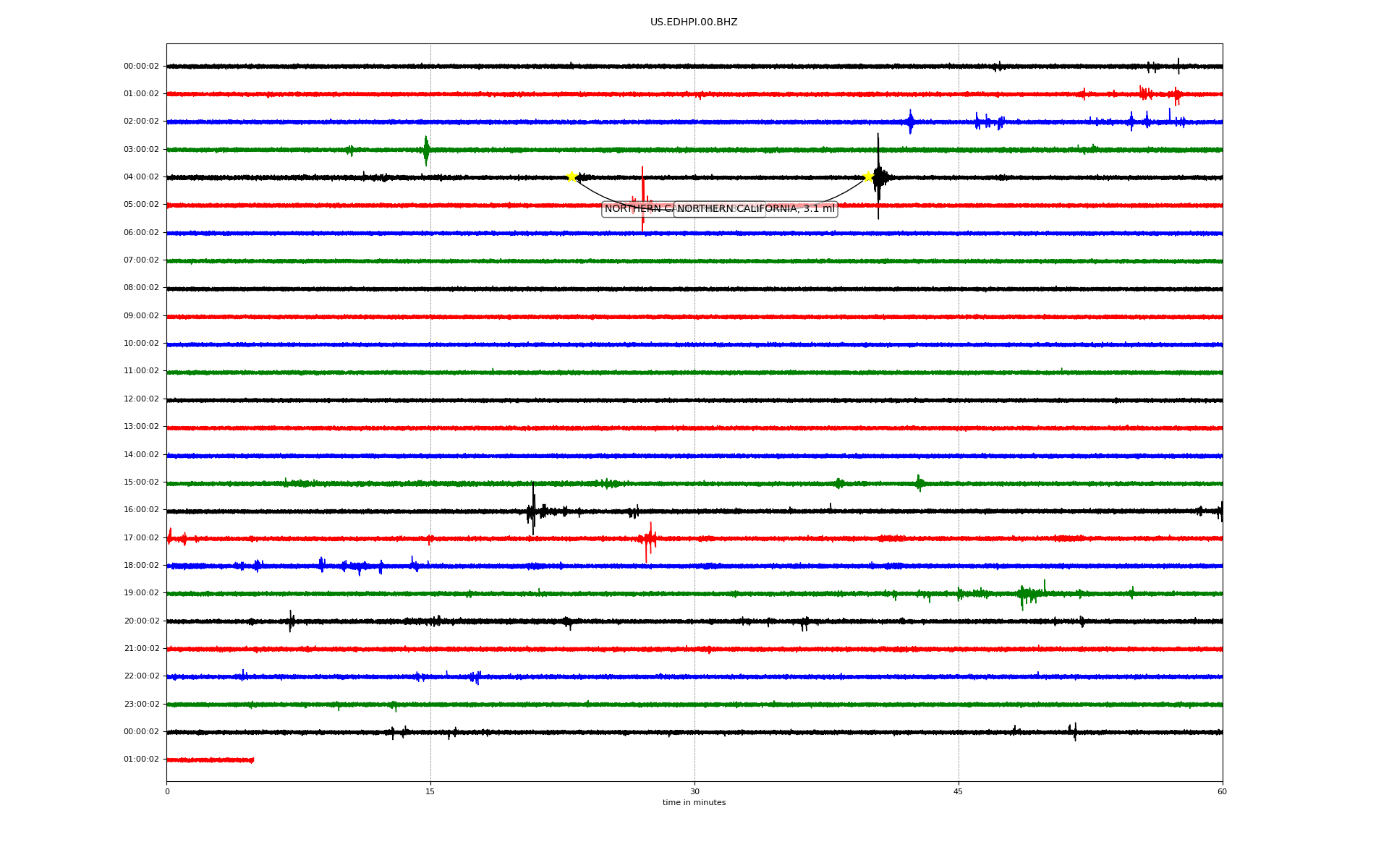Screen dimensions: 1389x868
Task: Click the 'time in minutes' axis label
Action: (x=694, y=803)
